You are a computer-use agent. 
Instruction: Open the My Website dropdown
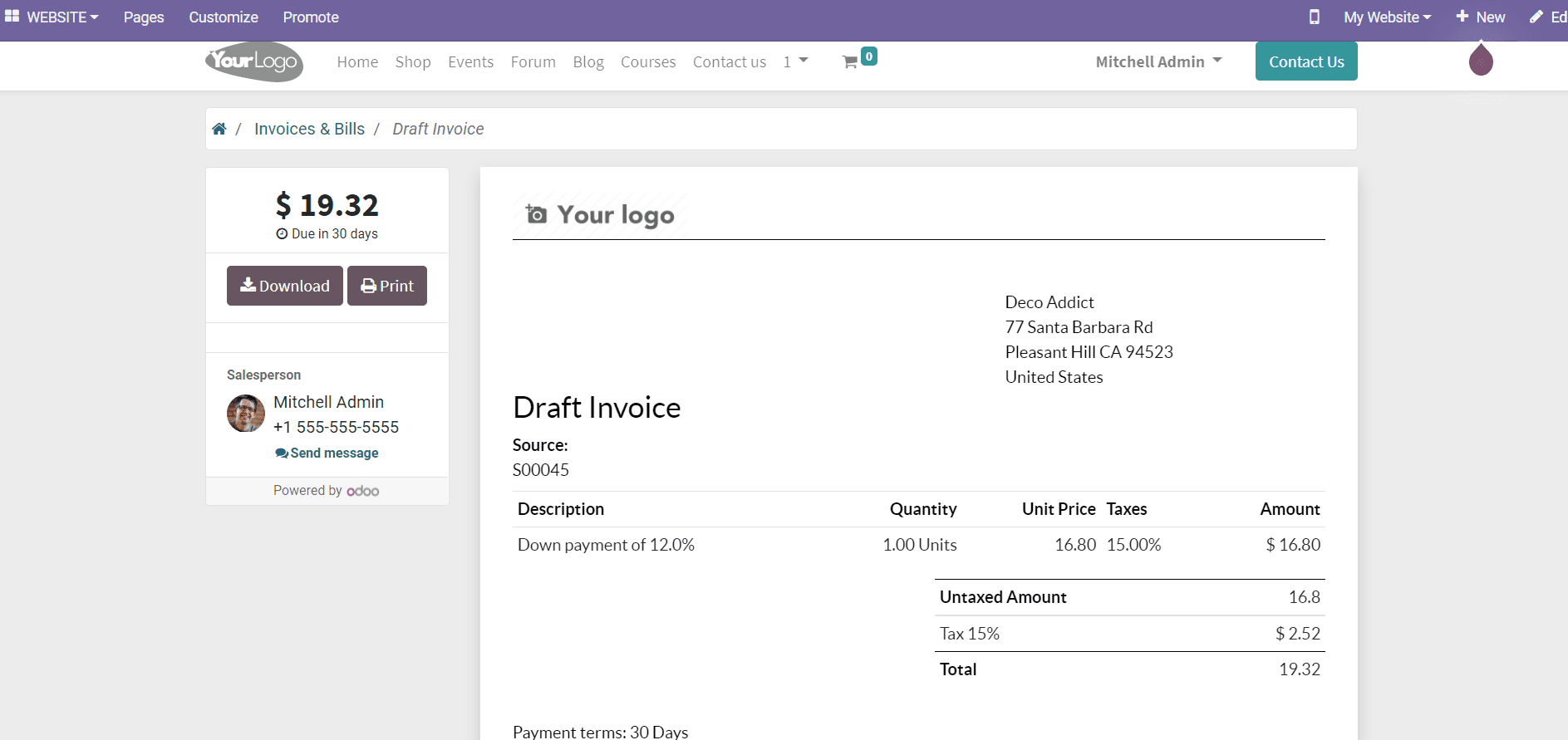1387,17
